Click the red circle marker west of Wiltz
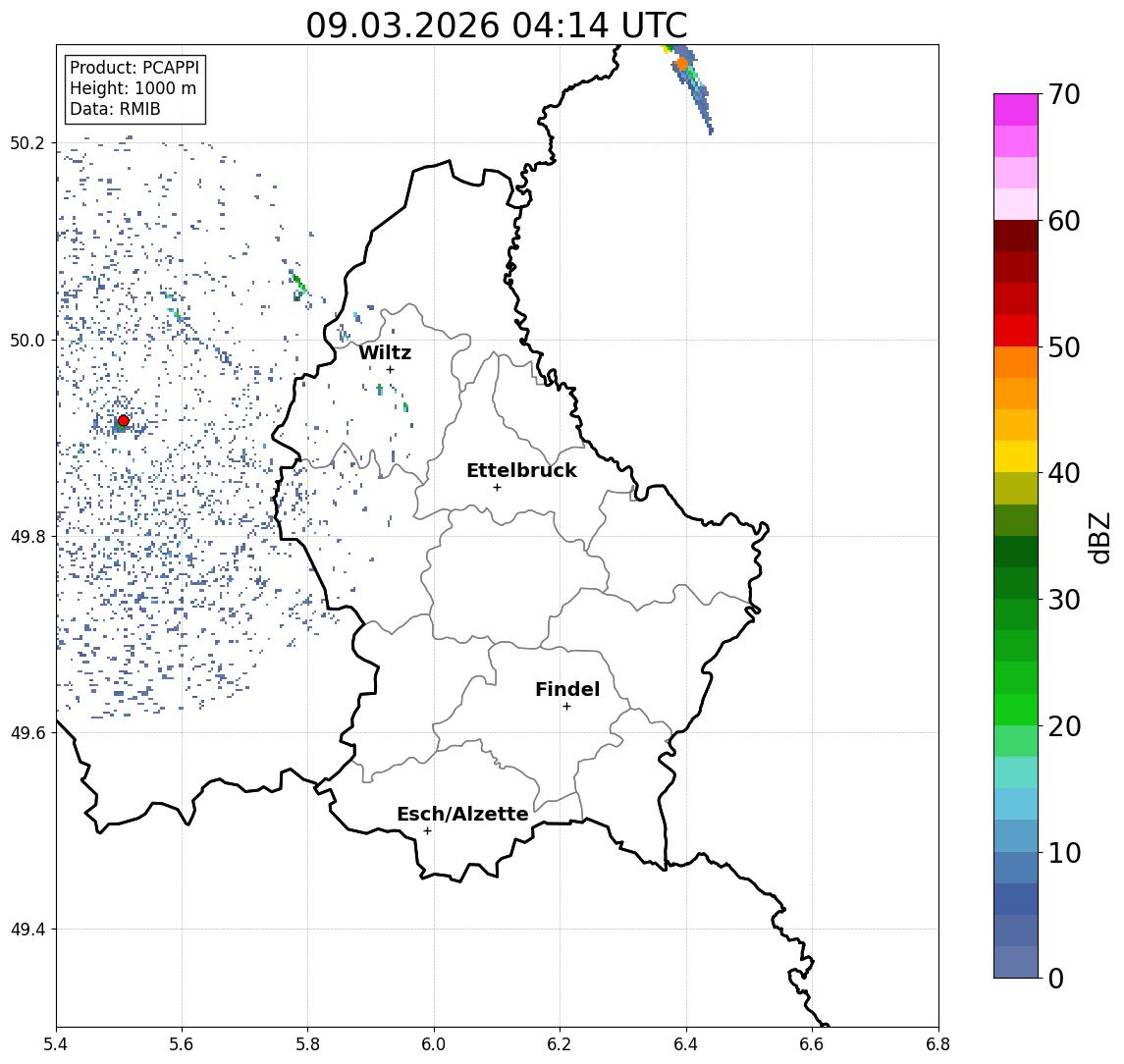 [x=123, y=421]
